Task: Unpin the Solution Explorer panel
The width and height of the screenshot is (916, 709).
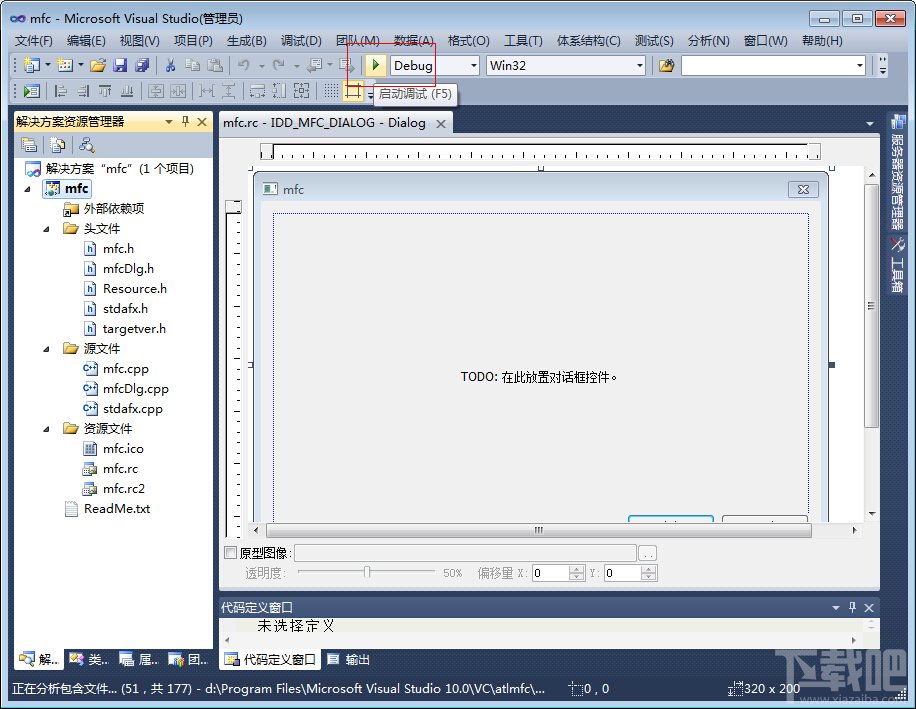Action: pyautogui.click(x=184, y=122)
